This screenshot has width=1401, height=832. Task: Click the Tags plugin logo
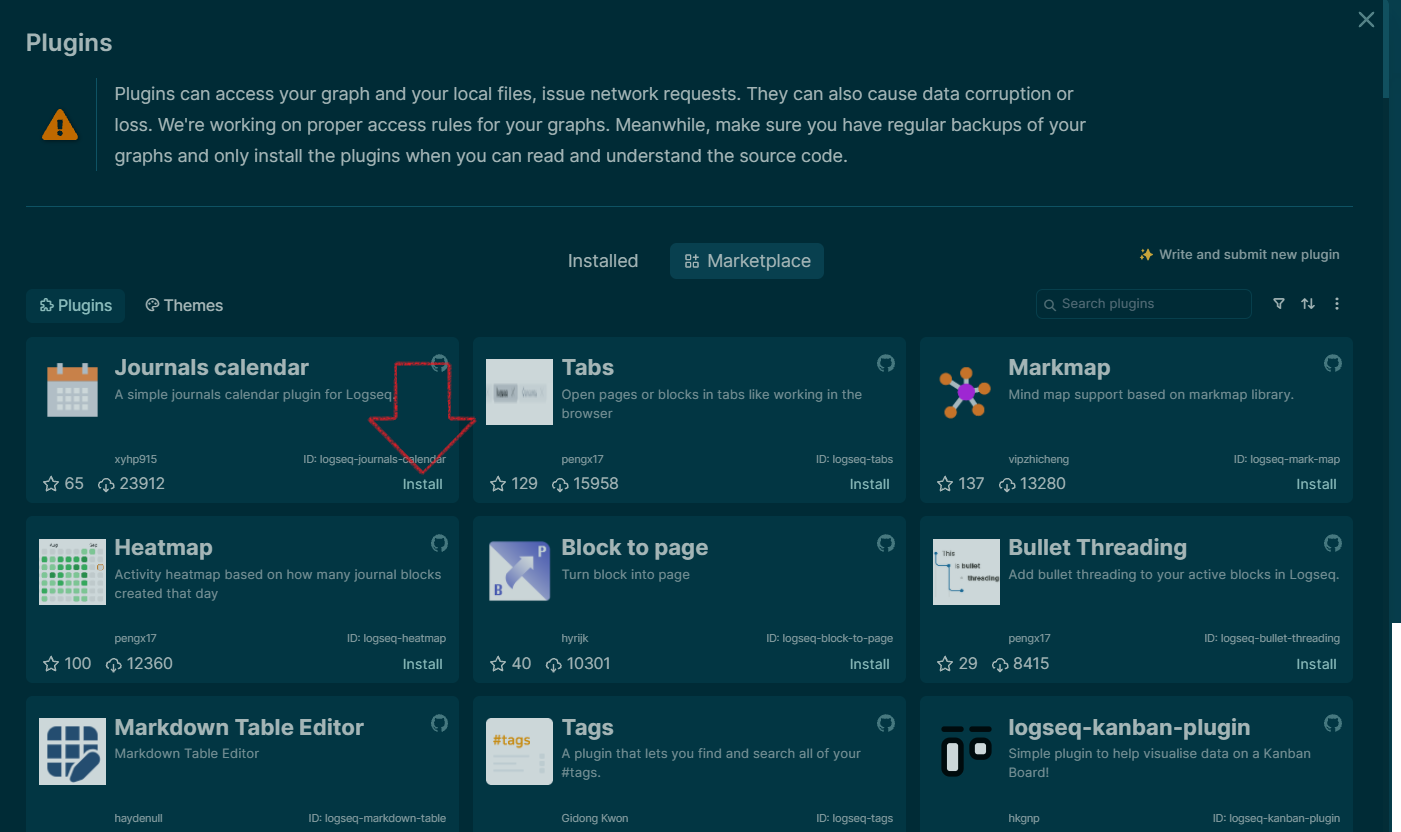pos(519,752)
